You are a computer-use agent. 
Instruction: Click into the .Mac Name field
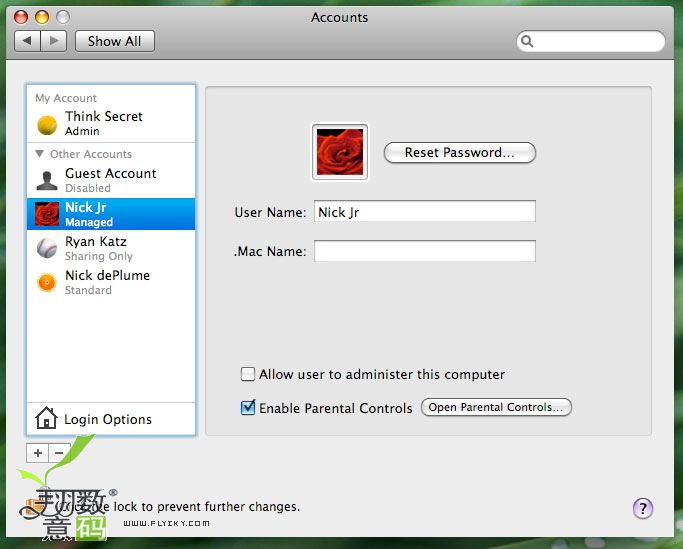(x=425, y=251)
